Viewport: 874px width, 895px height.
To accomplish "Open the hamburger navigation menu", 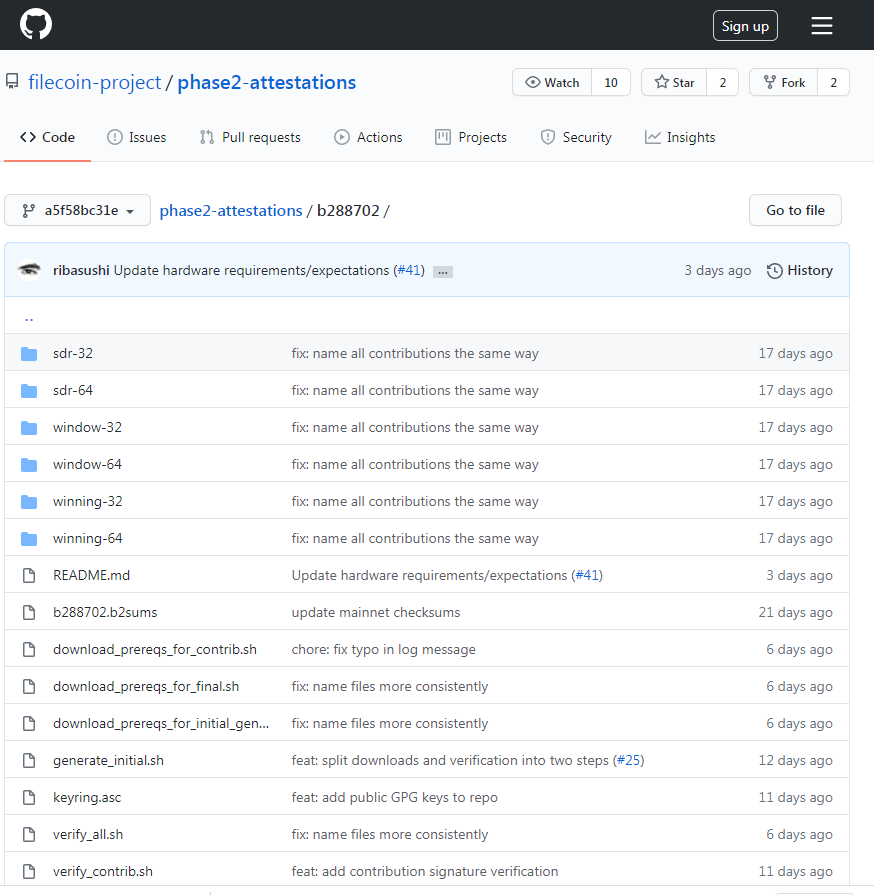I will (x=821, y=26).
